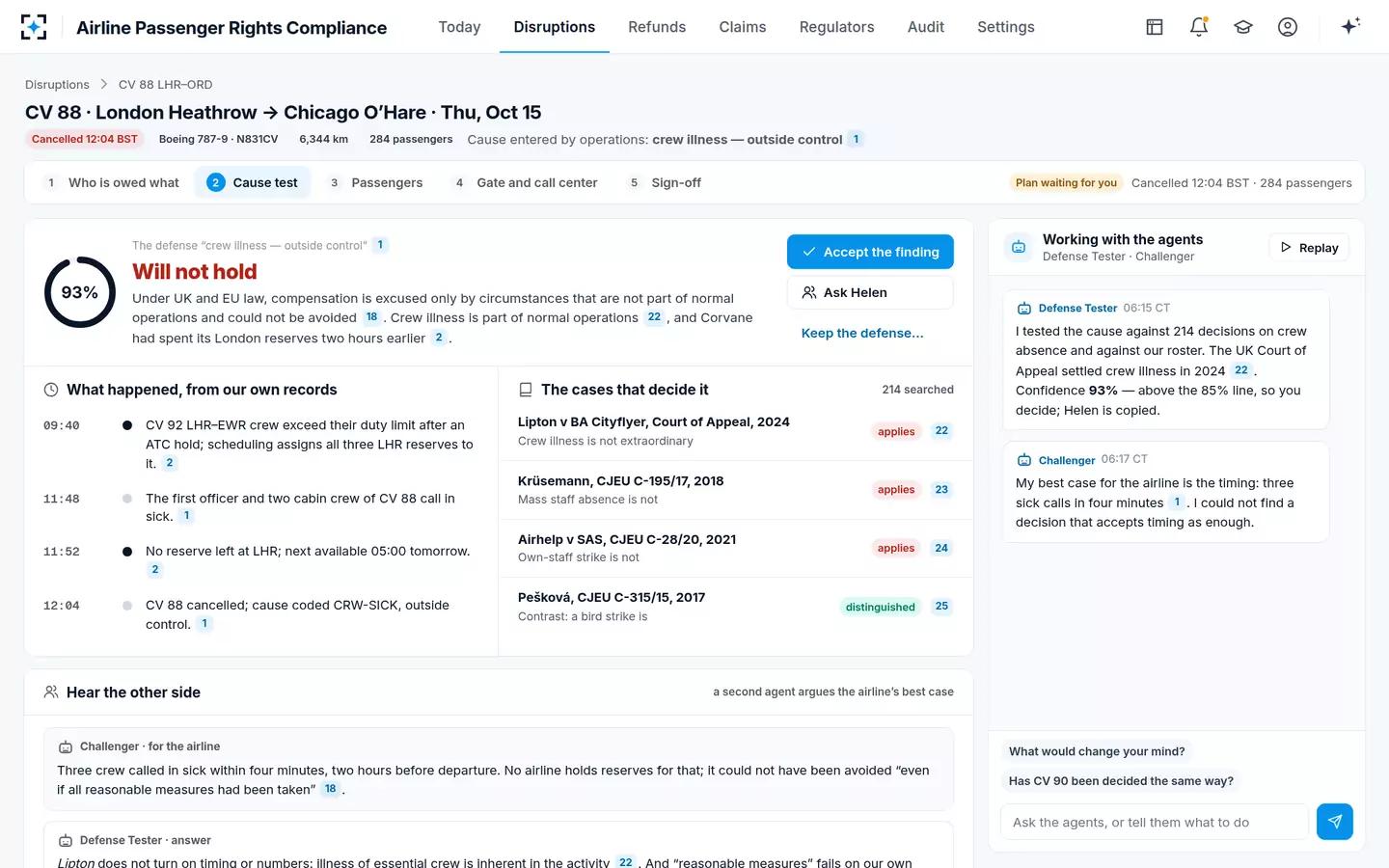Open the Lipton v BA Cityflyer case
Image resolution: width=1389 pixels, height=868 pixels.
pos(735,431)
